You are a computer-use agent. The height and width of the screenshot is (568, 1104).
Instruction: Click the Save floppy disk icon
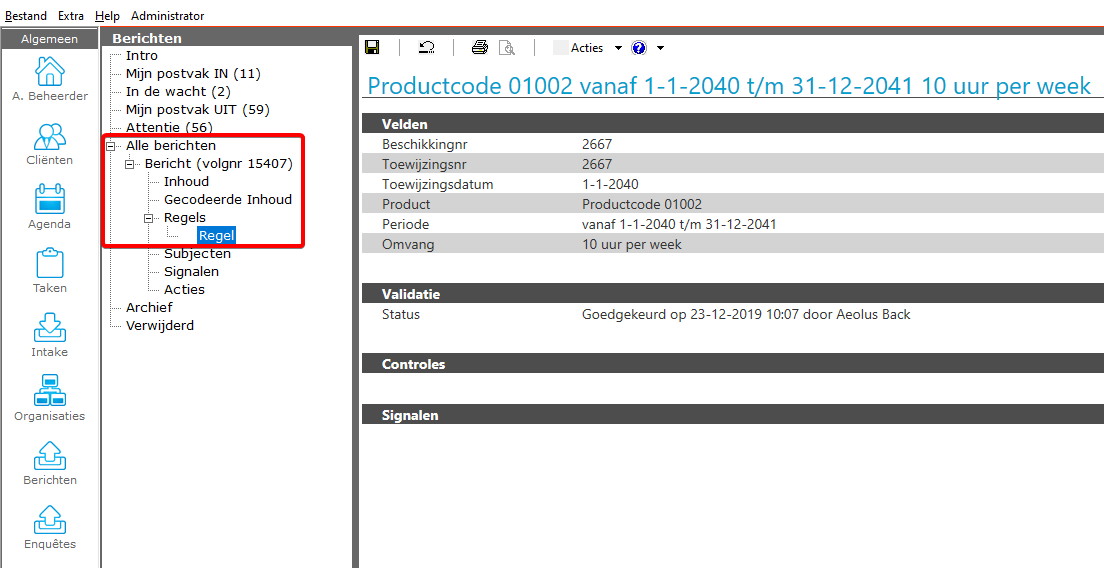click(x=372, y=48)
